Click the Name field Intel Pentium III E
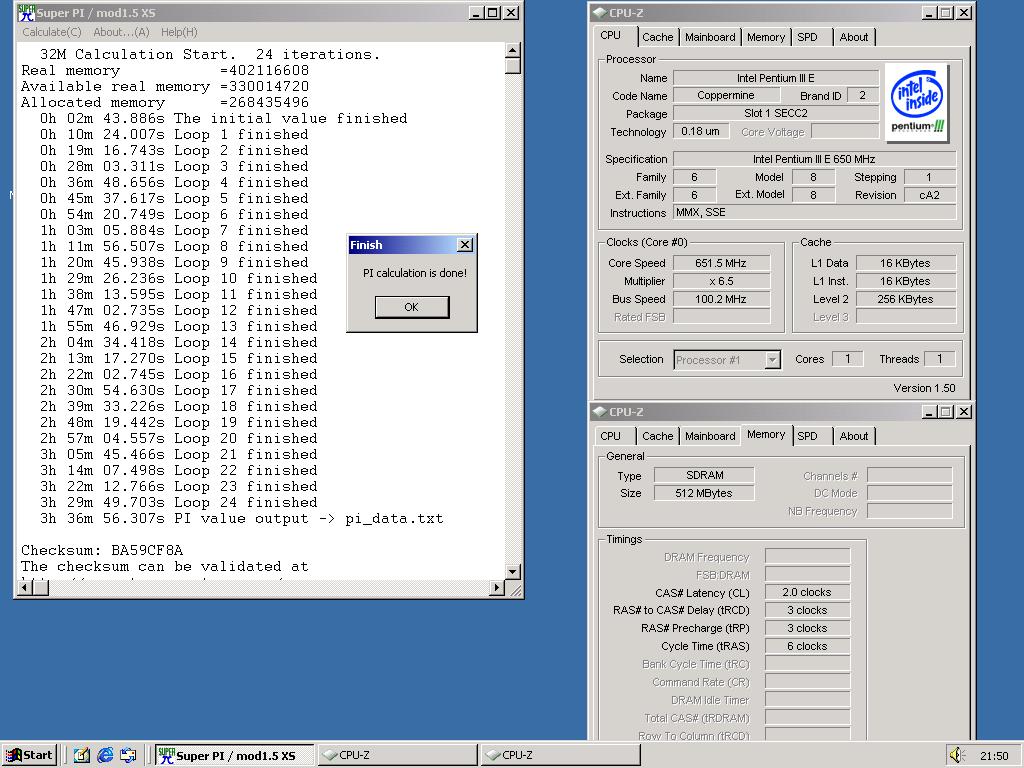The width and height of the screenshot is (1024, 768). click(775, 78)
